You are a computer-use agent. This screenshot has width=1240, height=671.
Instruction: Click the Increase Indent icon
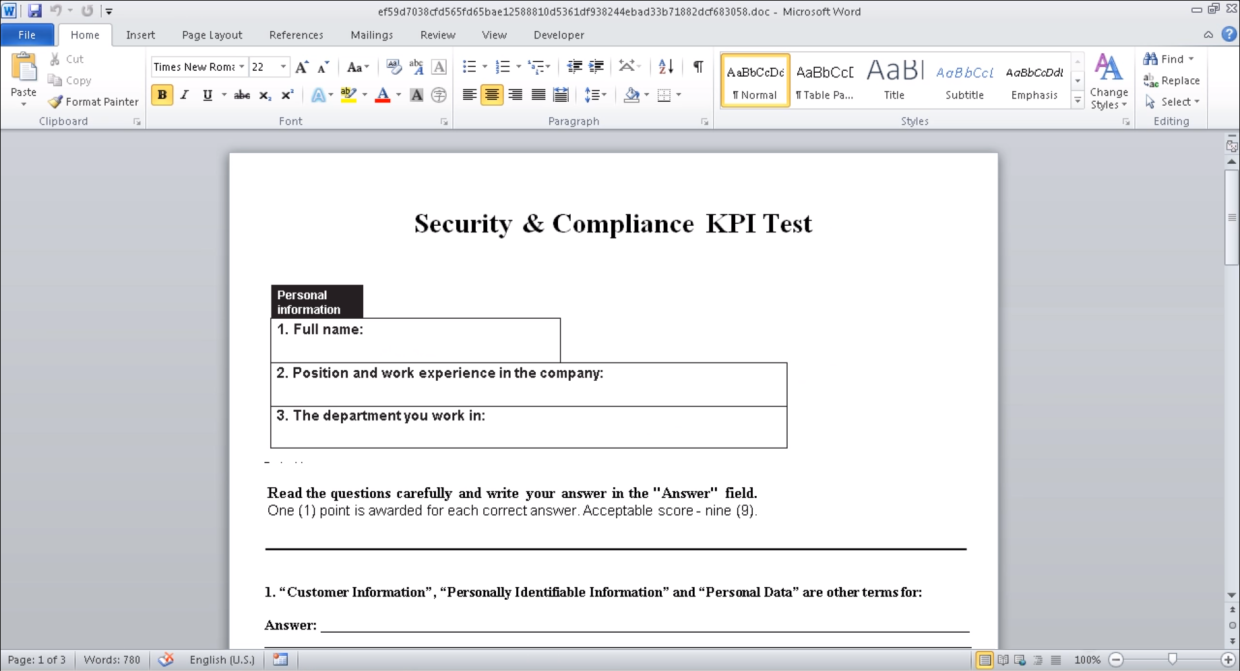pyautogui.click(x=597, y=66)
